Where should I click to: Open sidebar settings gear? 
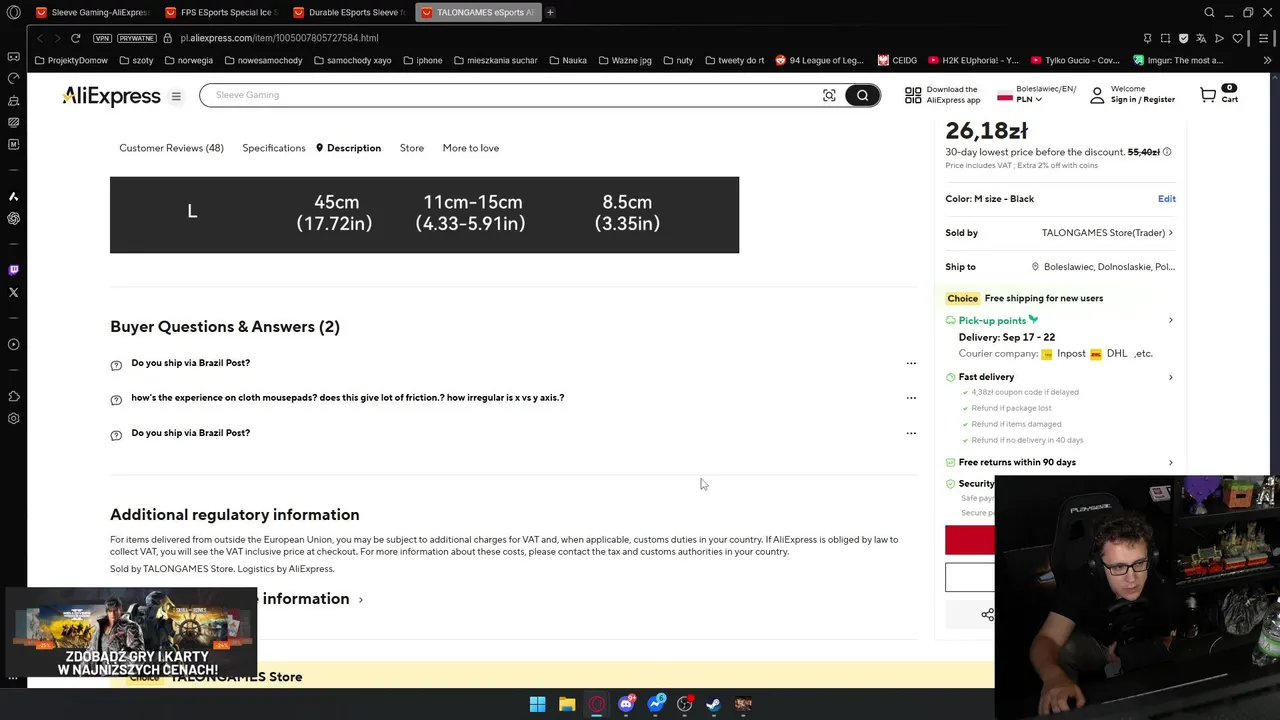(x=13, y=419)
